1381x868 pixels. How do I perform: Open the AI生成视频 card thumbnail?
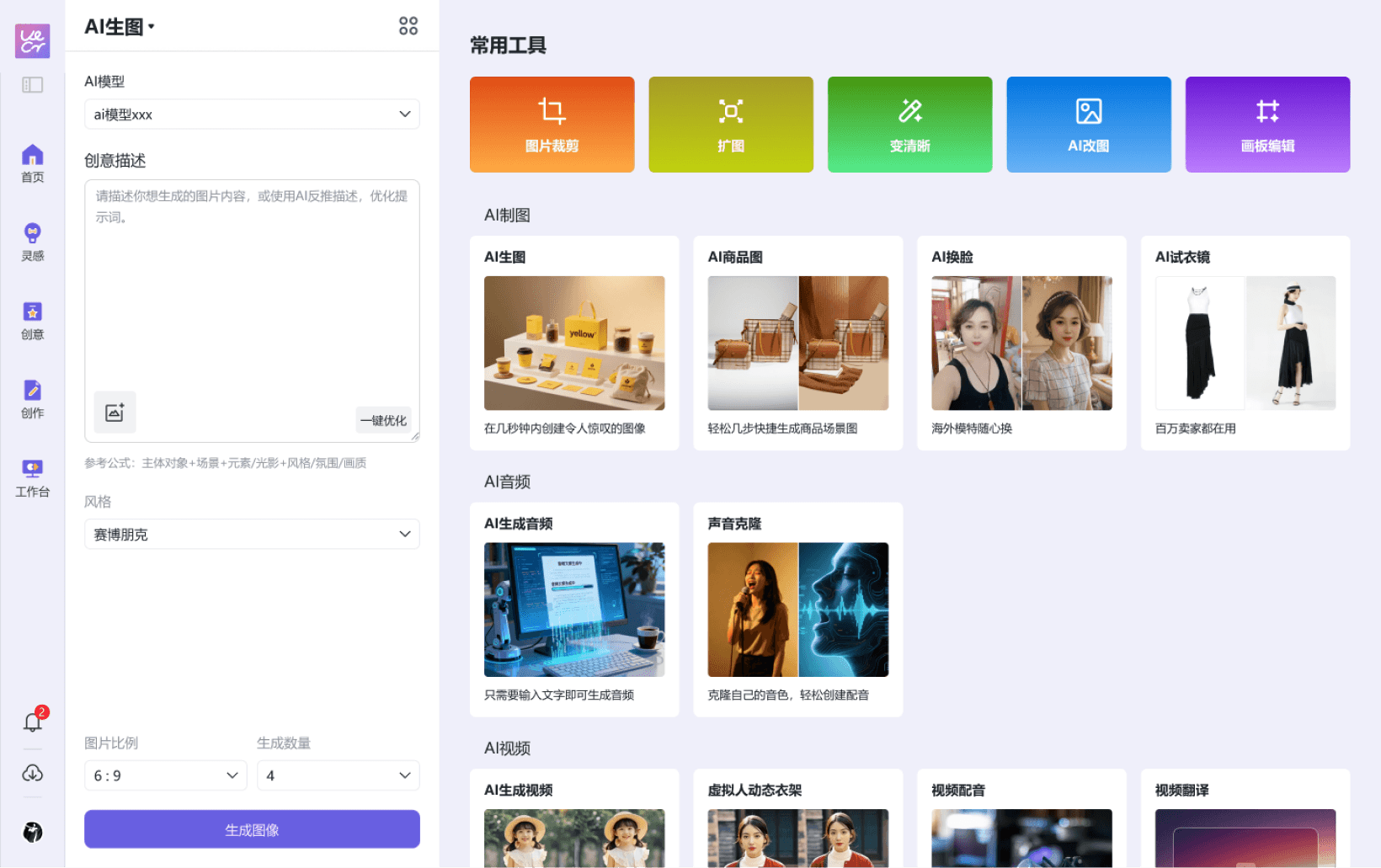(574, 838)
